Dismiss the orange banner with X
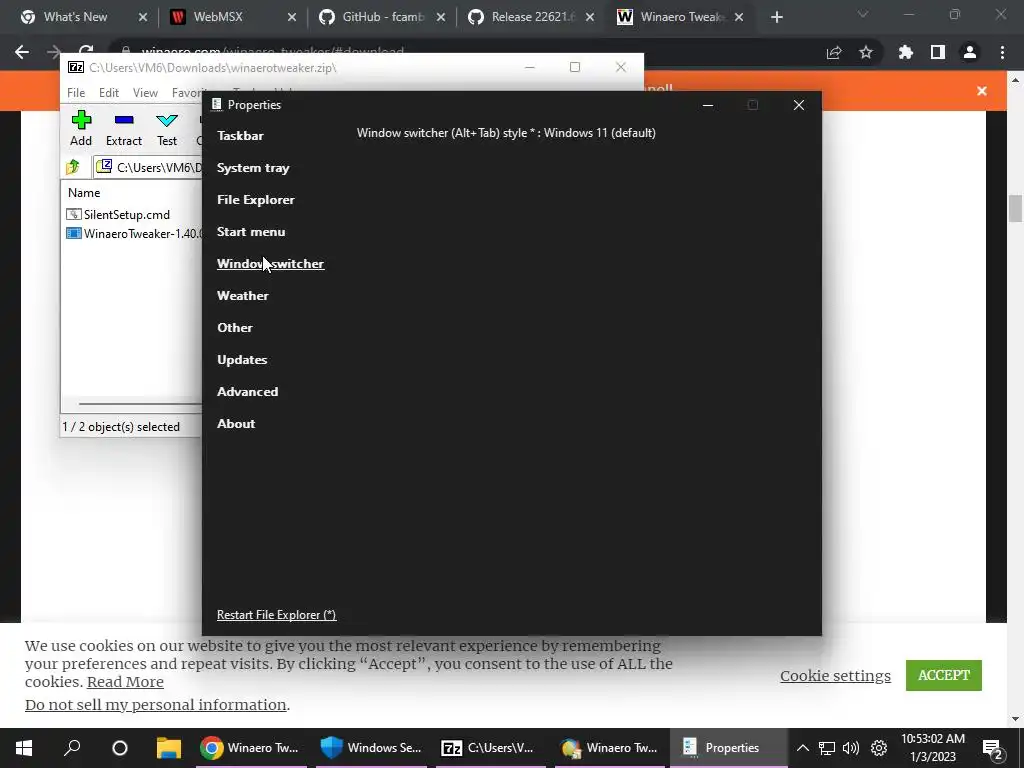Image resolution: width=1024 pixels, height=768 pixels. point(982,91)
